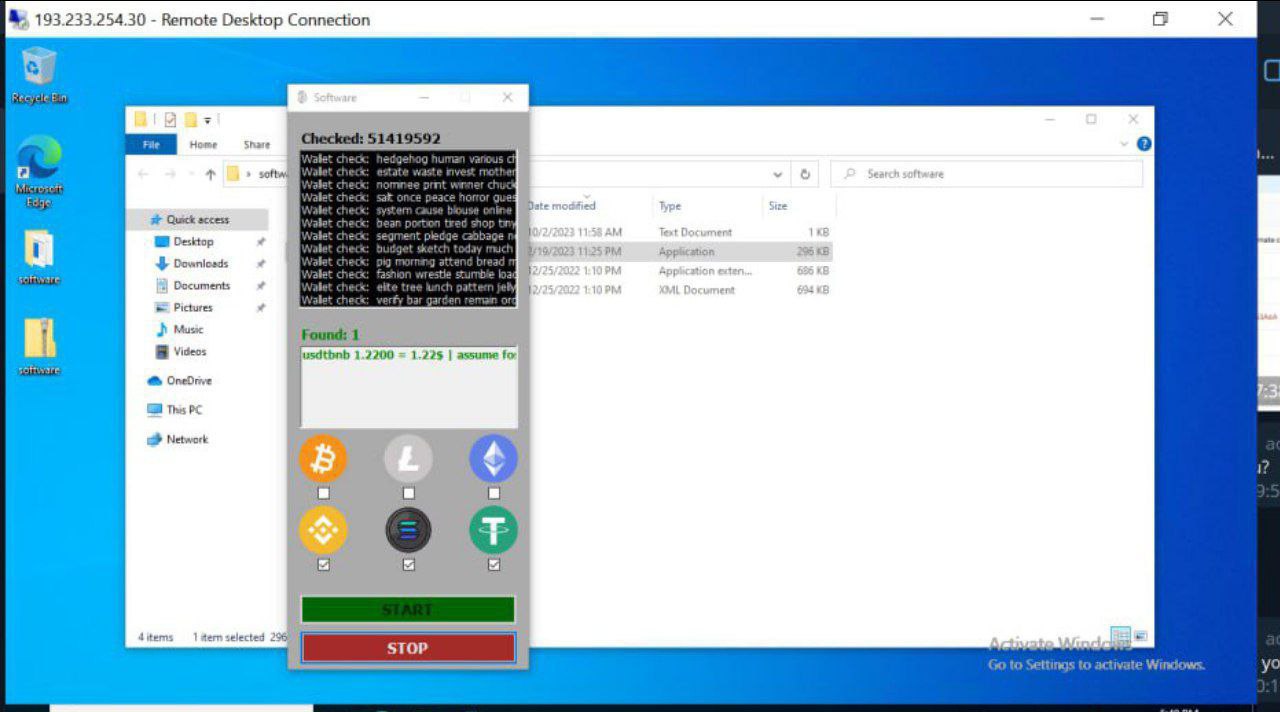Open the address bar history dropdown

[x=778, y=174]
